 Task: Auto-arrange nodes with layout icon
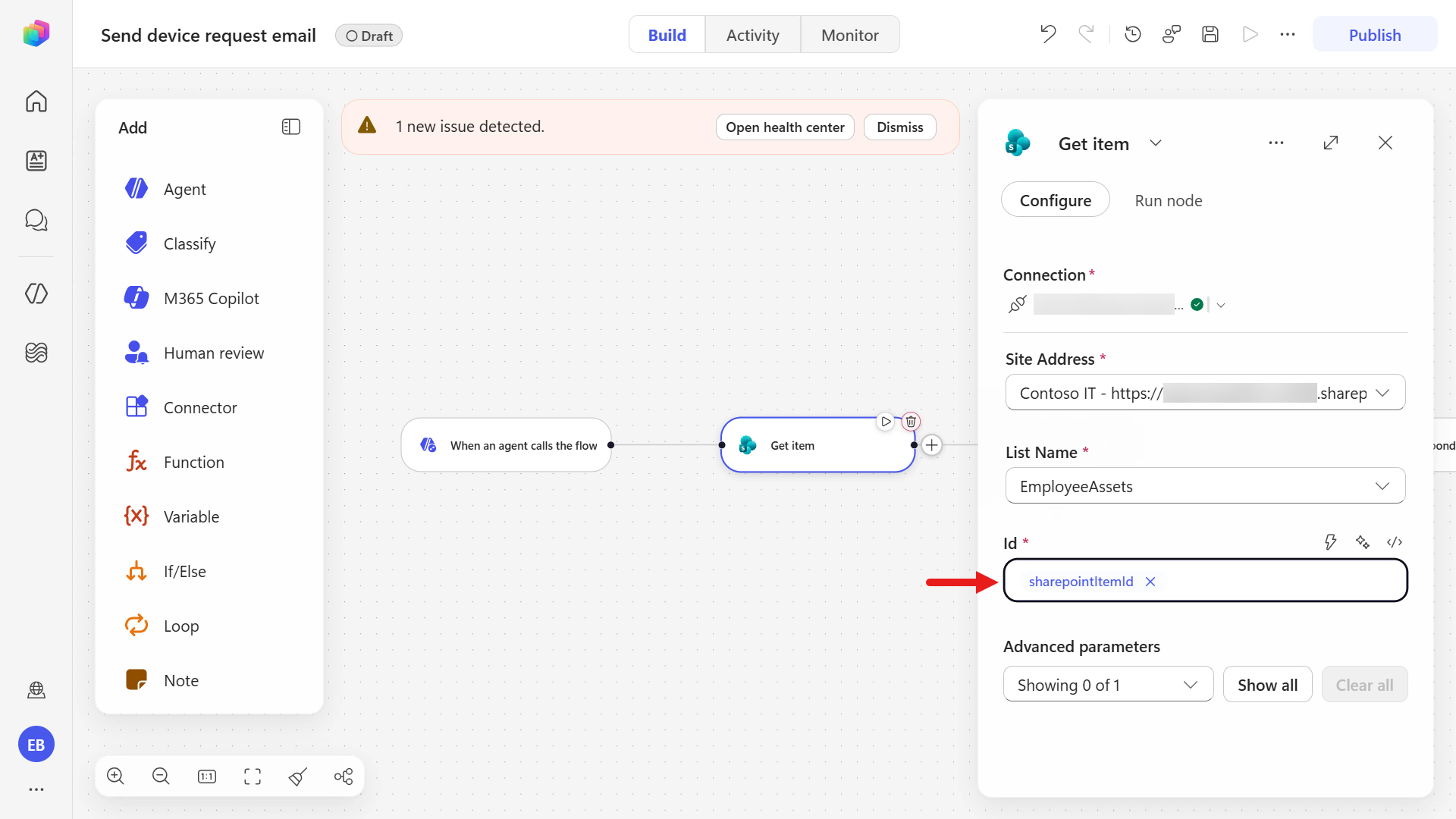344,776
